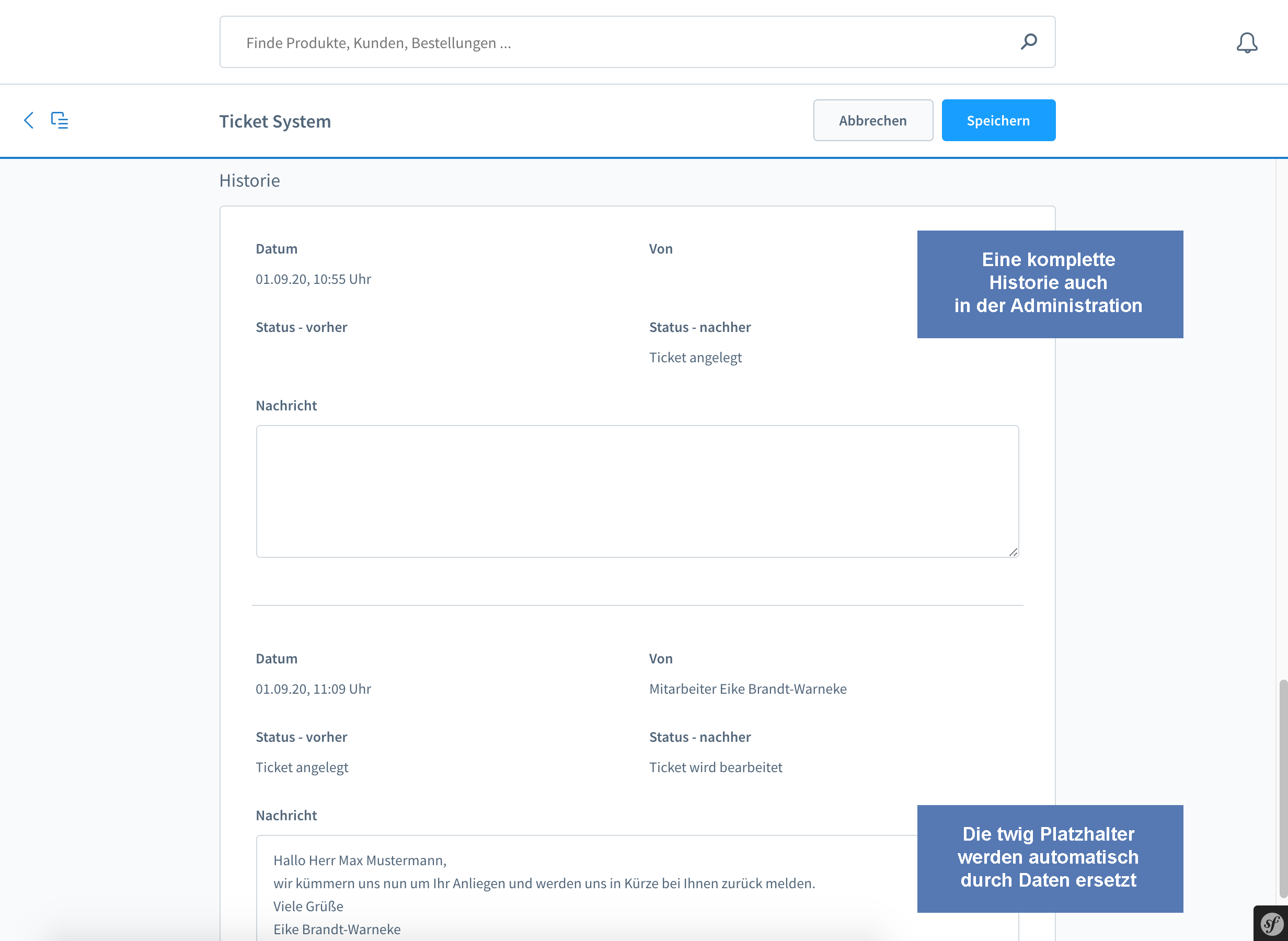Screen dimensions: 1288x941
Task: Open the ticket list view icon
Action: coord(59,120)
